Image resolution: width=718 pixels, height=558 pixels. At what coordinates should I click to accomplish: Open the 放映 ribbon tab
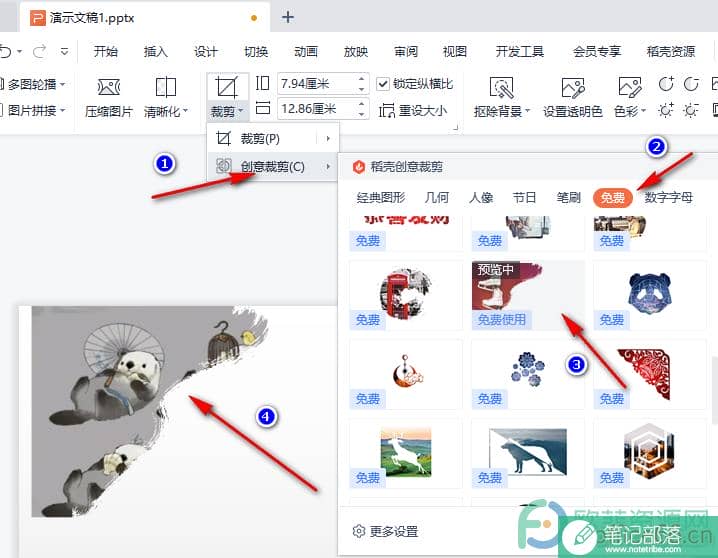point(356,51)
